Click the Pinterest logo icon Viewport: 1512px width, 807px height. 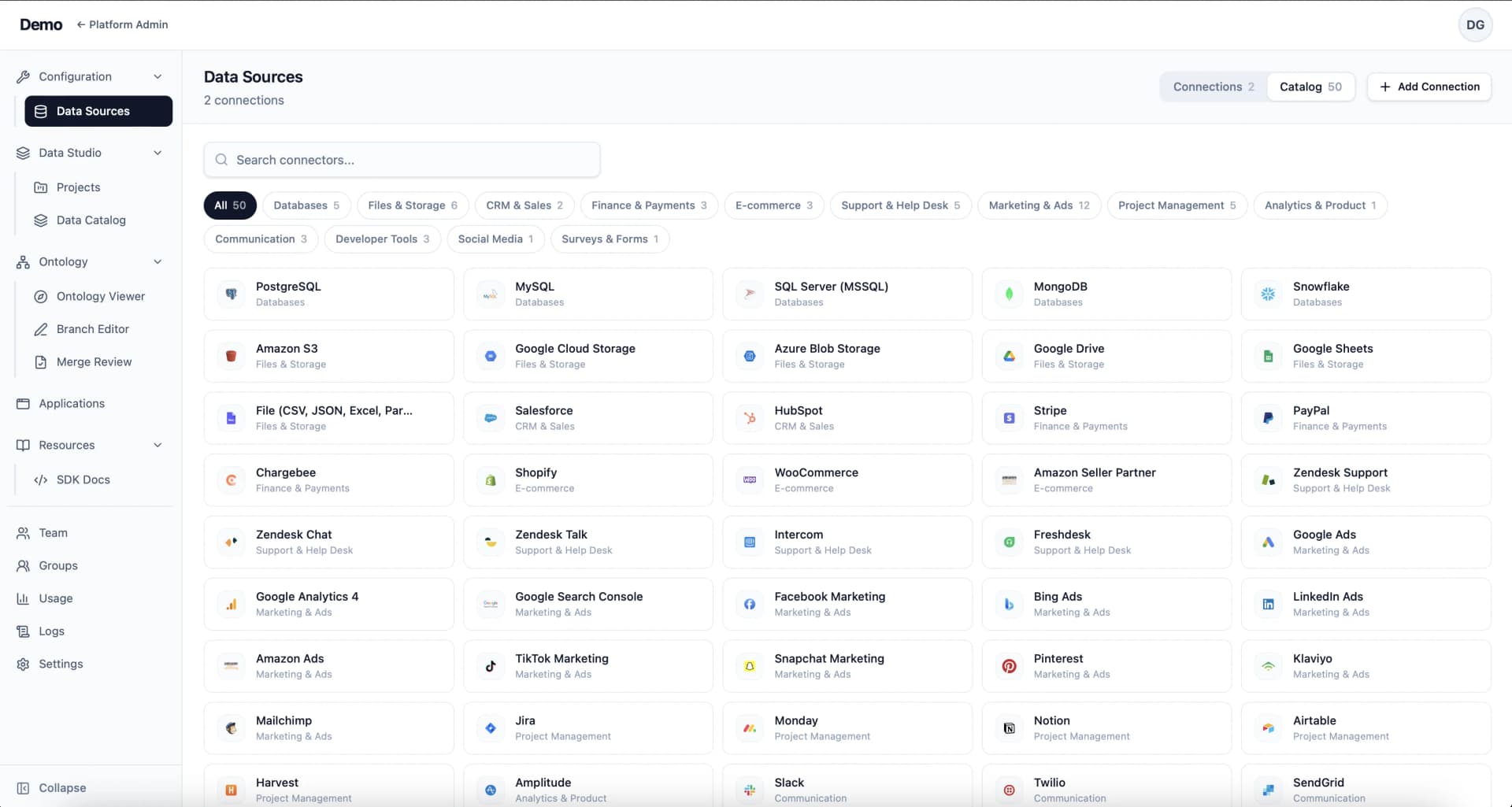coord(1009,666)
